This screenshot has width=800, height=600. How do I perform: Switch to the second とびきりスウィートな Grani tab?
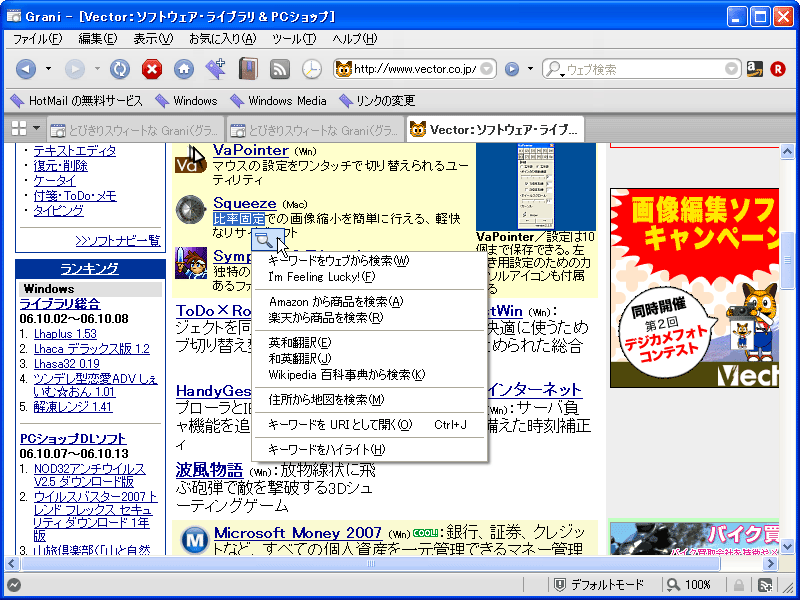pyautogui.click(x=315, y=131)
